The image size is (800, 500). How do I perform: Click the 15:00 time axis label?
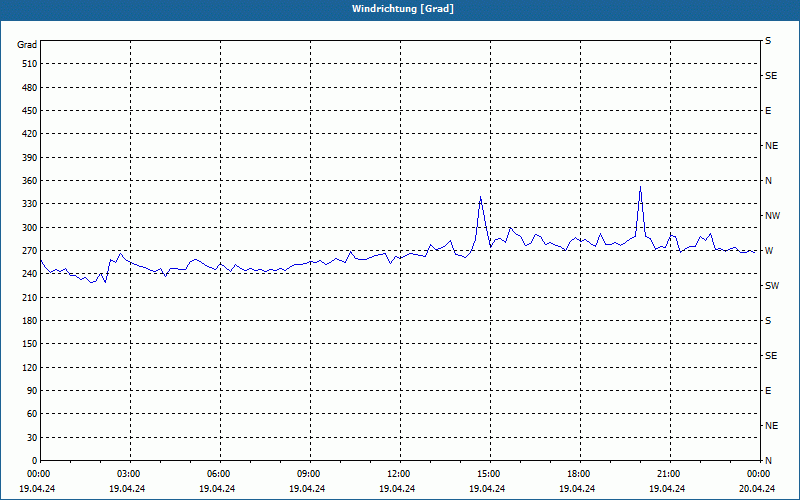[x=489, y=474]
